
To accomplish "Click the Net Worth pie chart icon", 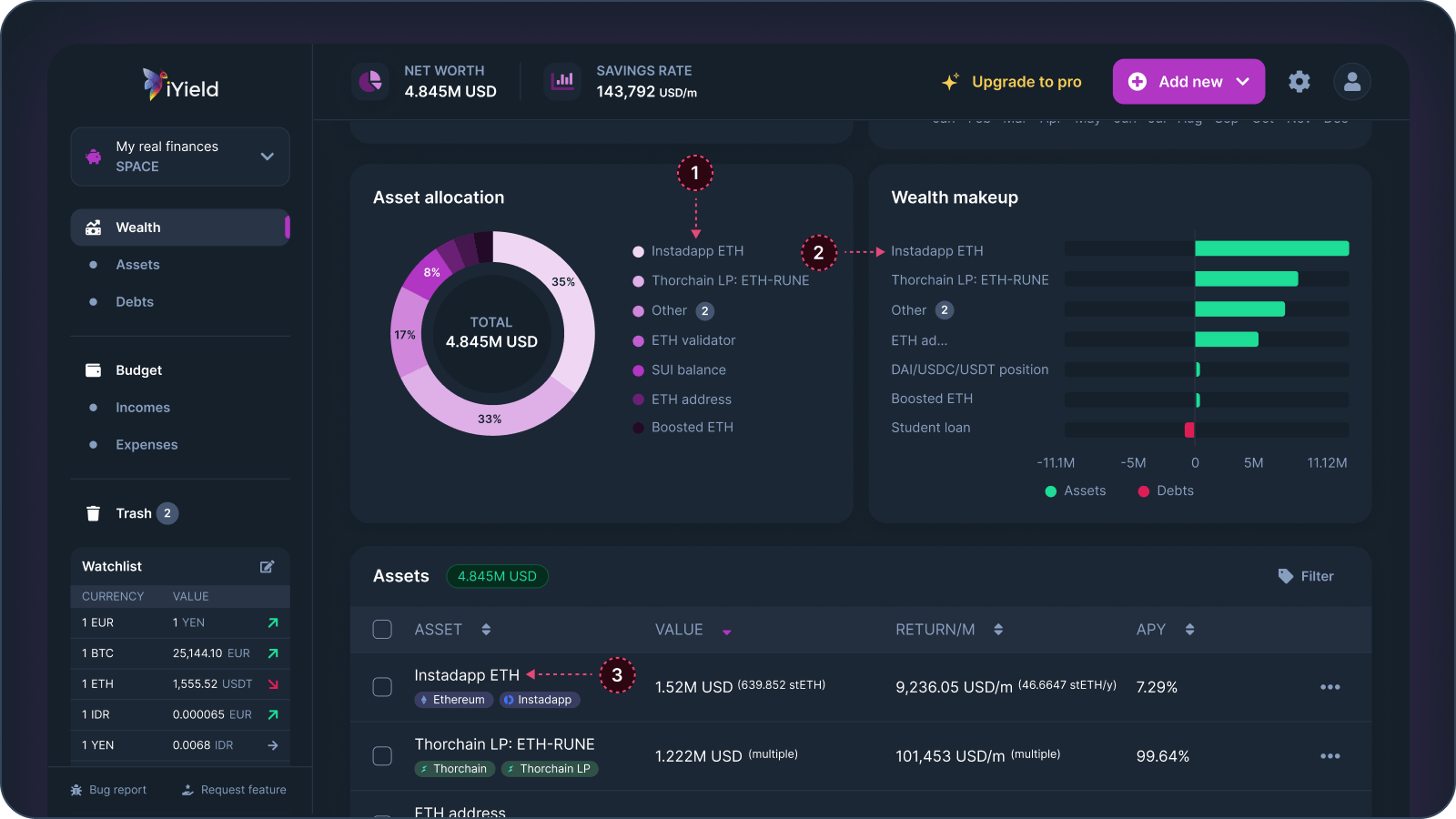I will 370,81.
